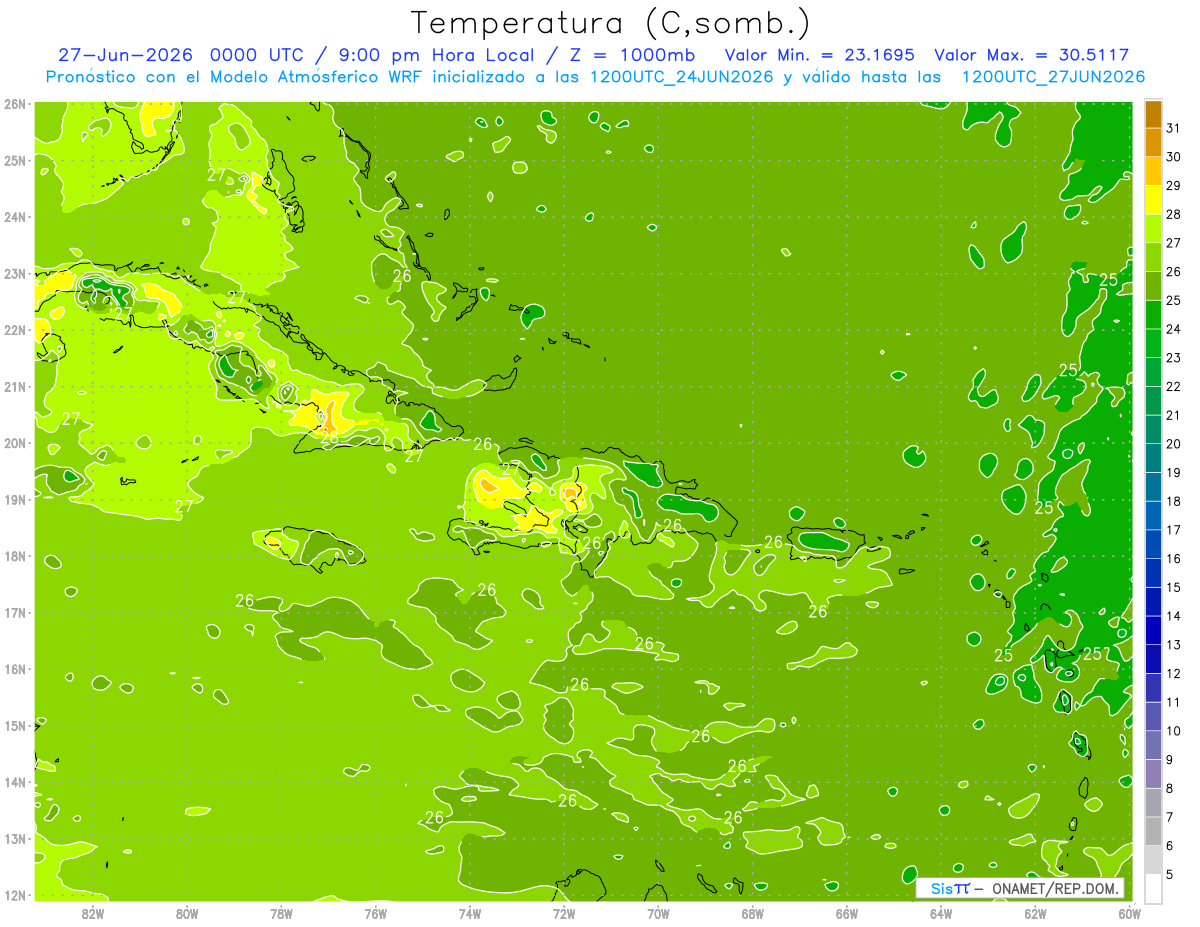
Task: Select the color bar label 11
Action: tap(1174, 702)
